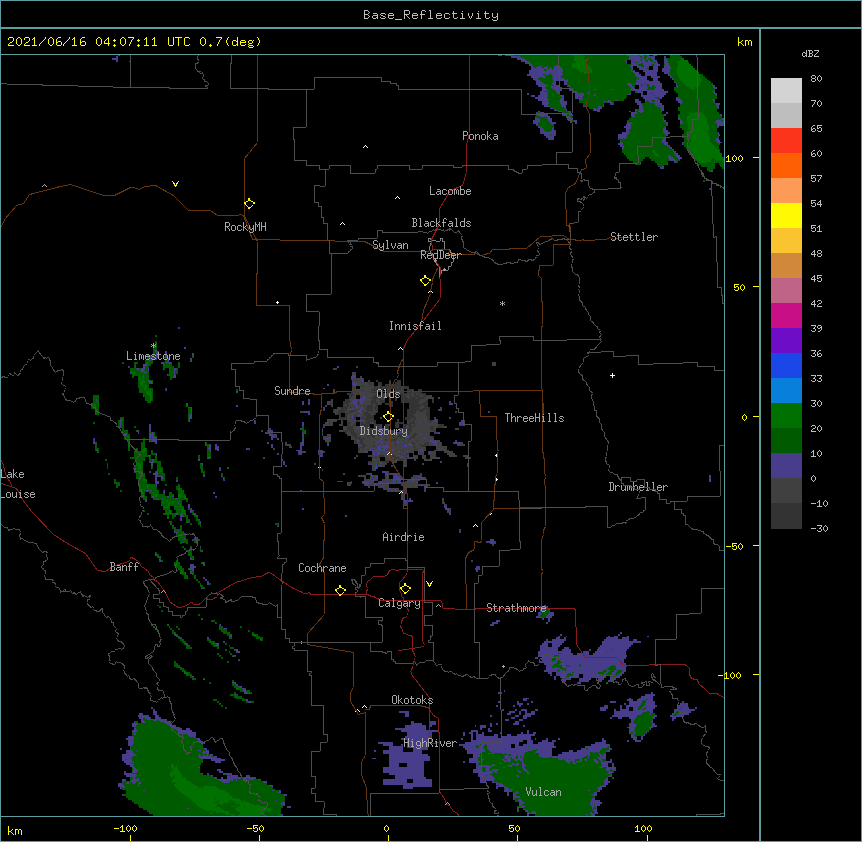862x842 pixels.
Task: Click the Base_Reflectivity title
Action: pyautogui.click(x=431, y=15)
